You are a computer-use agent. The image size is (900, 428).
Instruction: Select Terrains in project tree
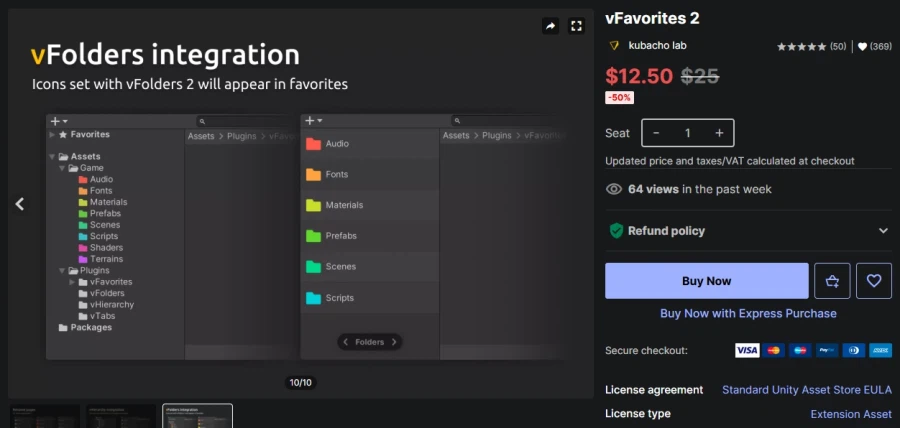(106, 259)
